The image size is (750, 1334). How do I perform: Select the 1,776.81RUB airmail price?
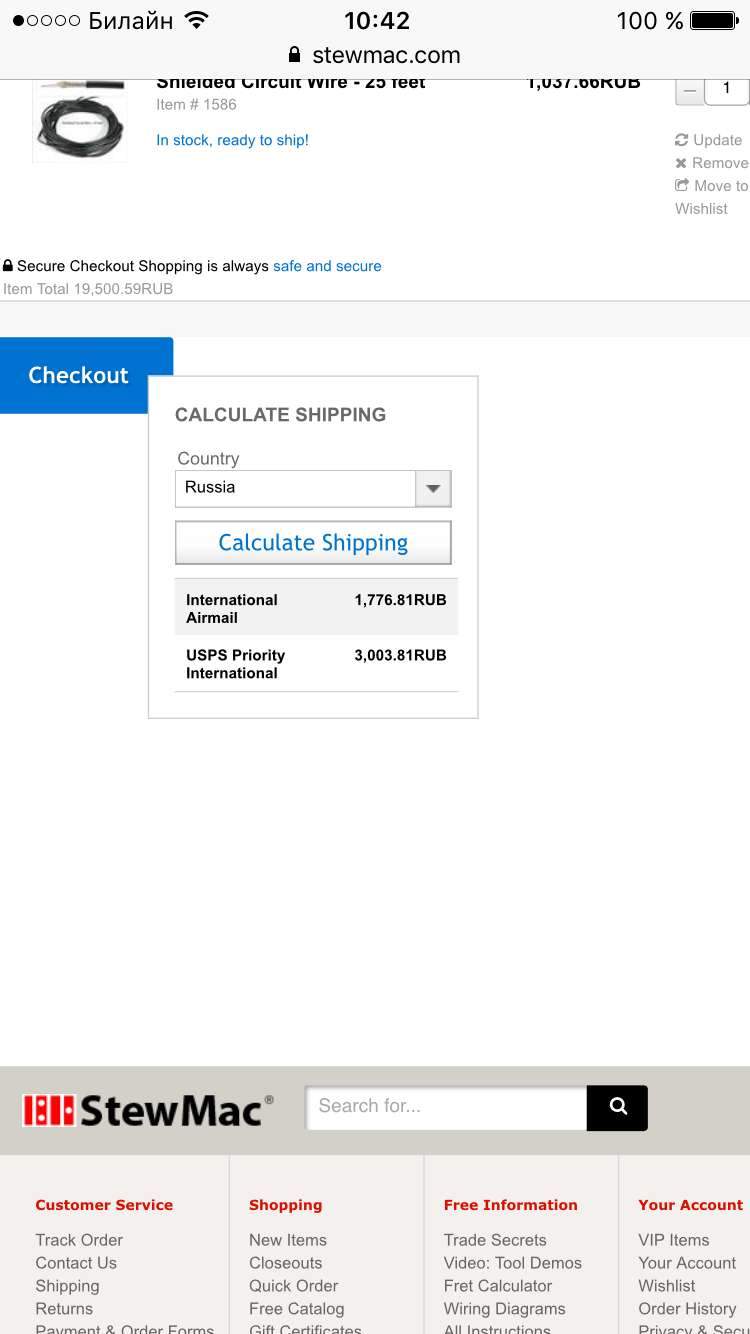(400, 600)
